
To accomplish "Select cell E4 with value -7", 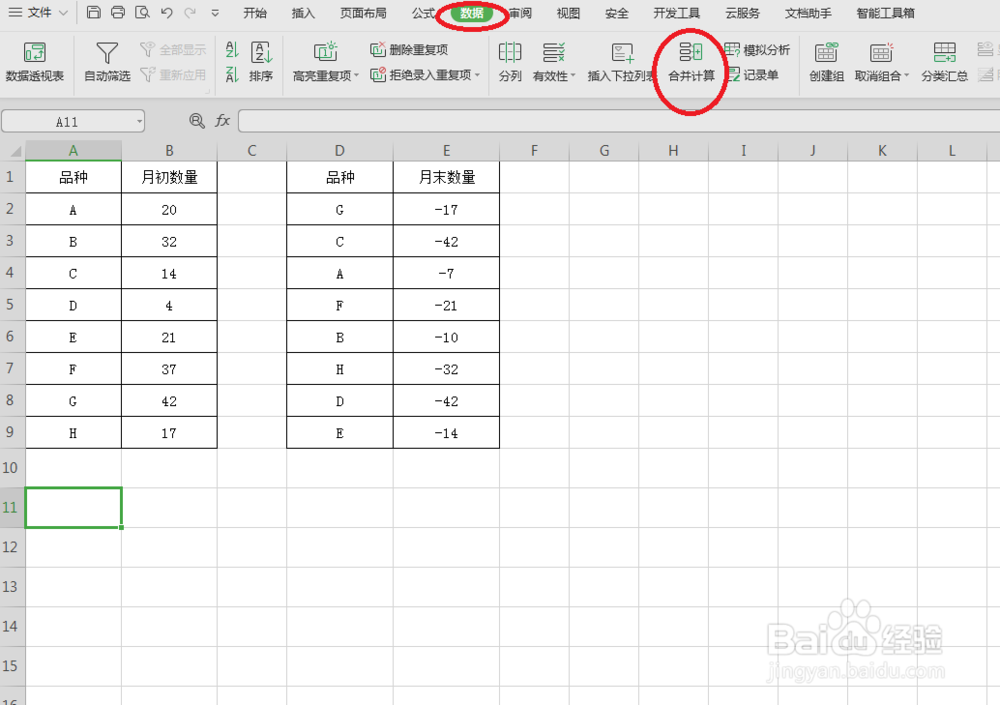I will click(446, 273).
